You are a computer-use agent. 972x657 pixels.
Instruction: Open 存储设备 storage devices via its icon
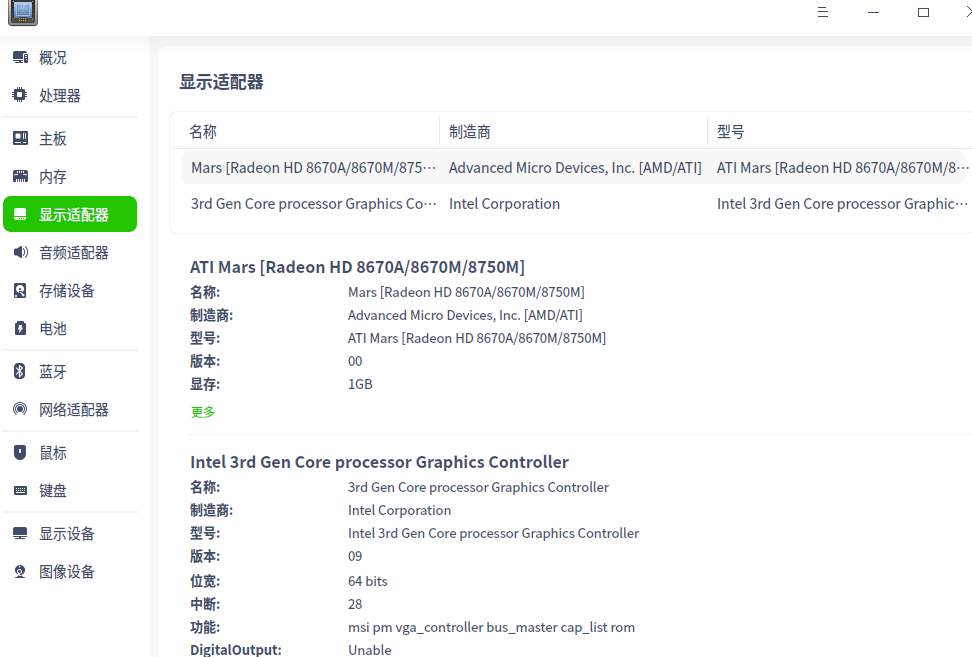pyautogui.click(x=20, y=290)
